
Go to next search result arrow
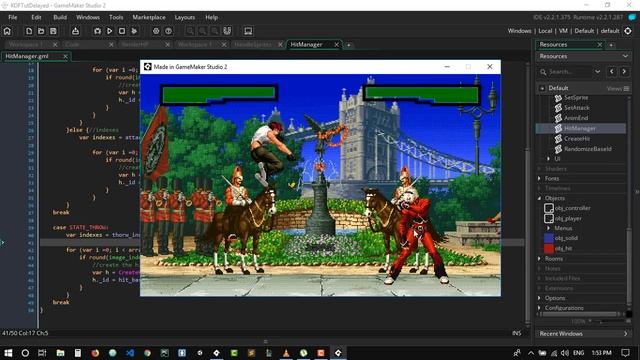[624, 71]
